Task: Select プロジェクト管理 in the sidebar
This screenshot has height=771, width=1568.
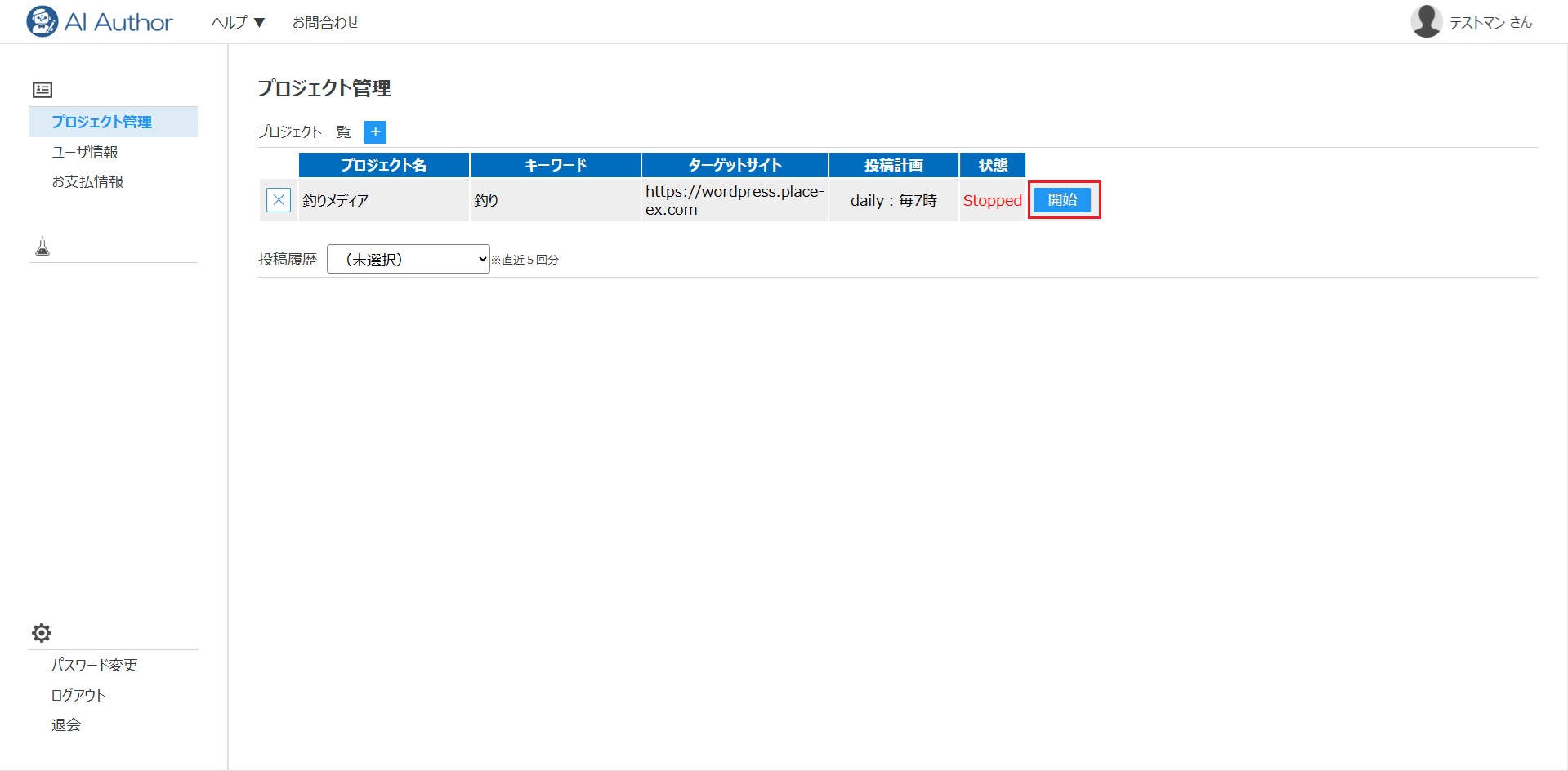Action: 102,122
